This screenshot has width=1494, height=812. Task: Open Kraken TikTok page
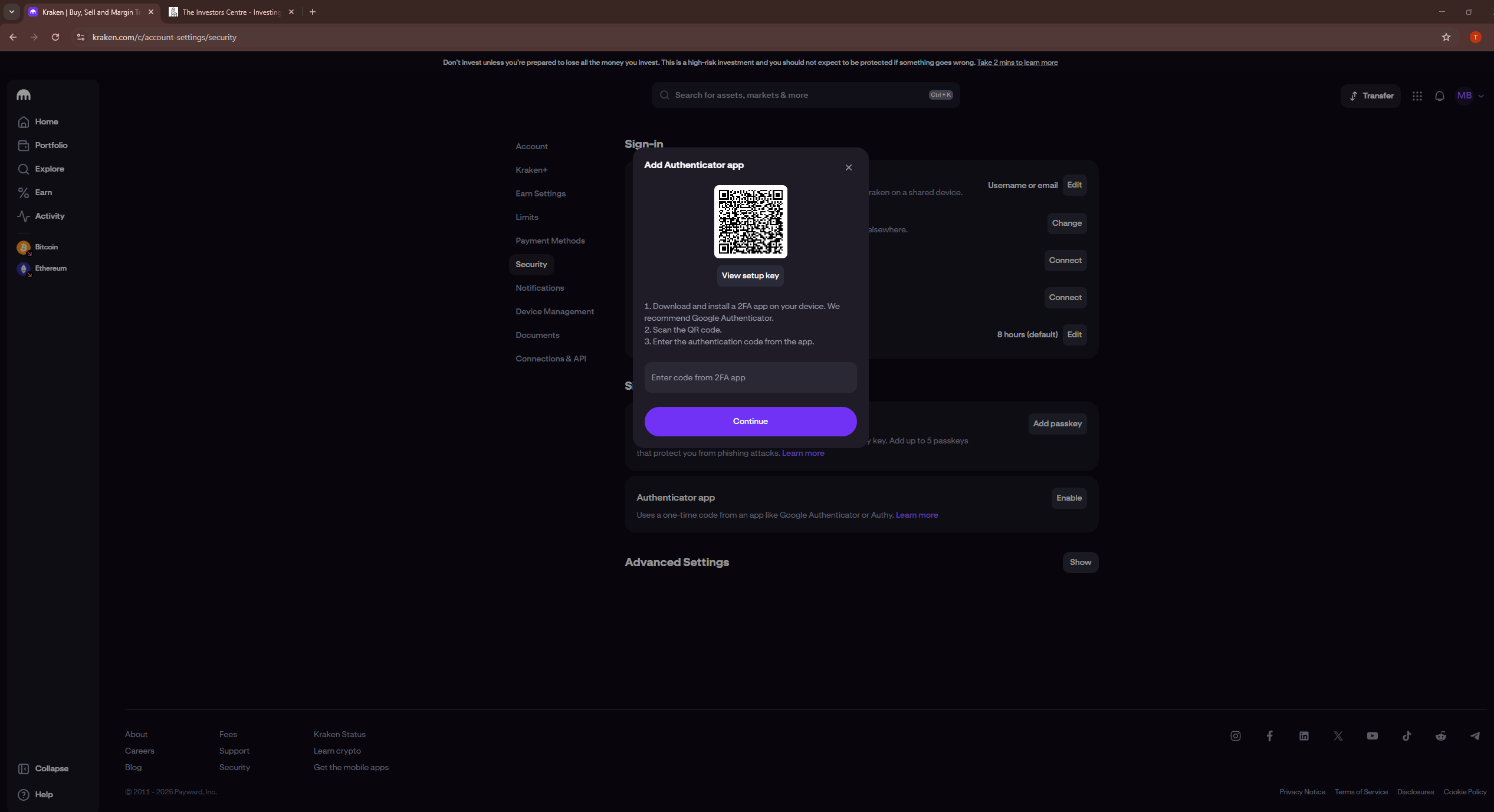[1407, 736]
